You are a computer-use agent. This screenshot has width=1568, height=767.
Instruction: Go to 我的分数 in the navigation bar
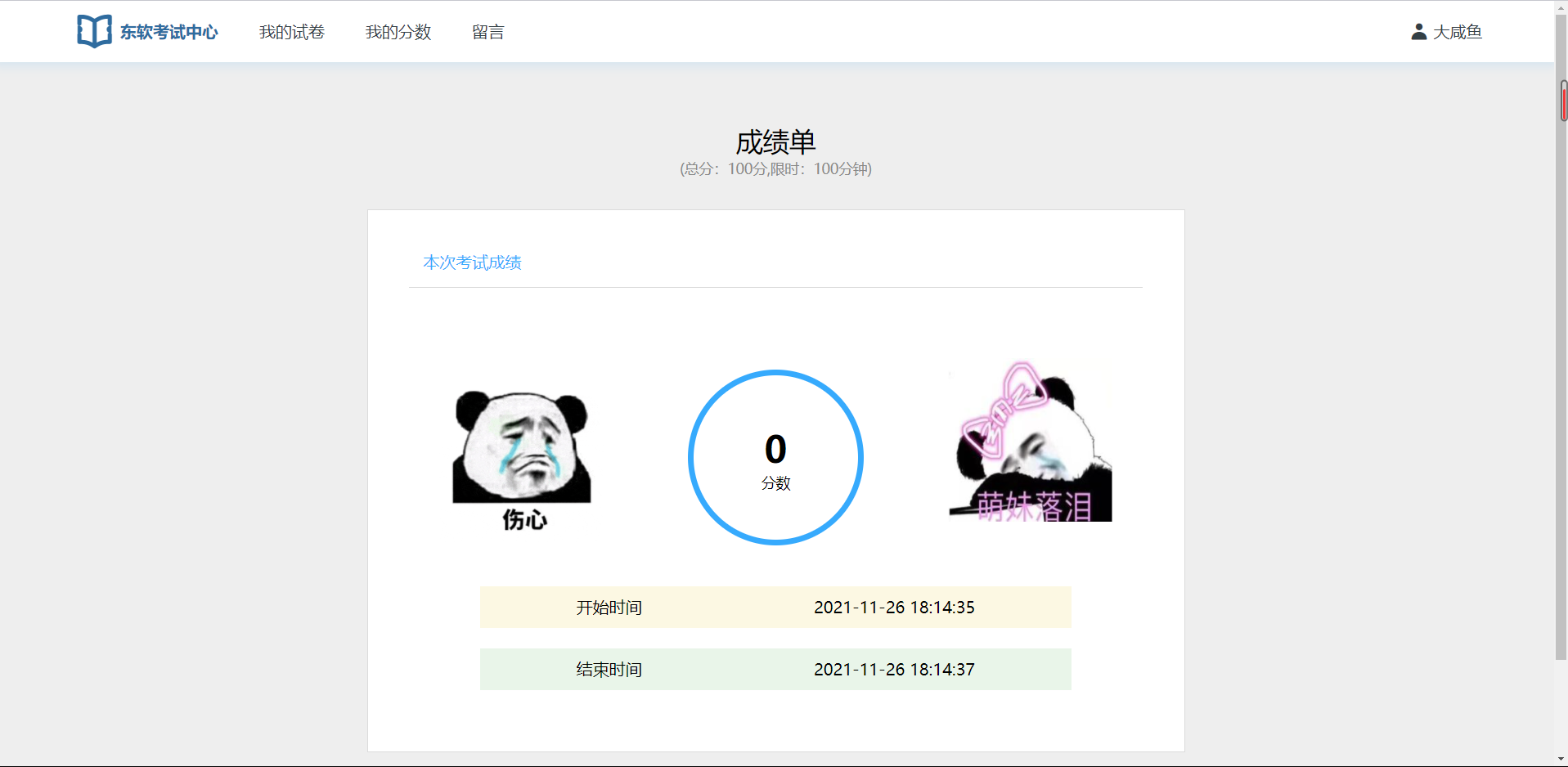pos(398,32)
